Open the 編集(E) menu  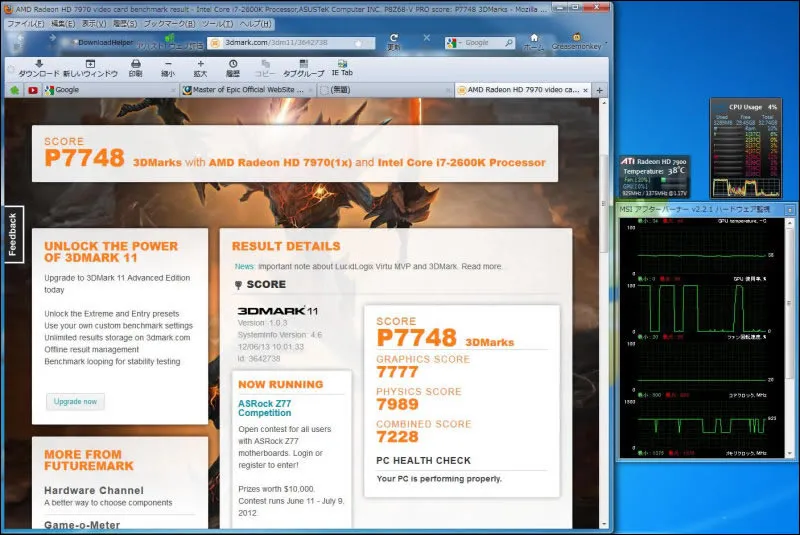(x=63, y=23)
